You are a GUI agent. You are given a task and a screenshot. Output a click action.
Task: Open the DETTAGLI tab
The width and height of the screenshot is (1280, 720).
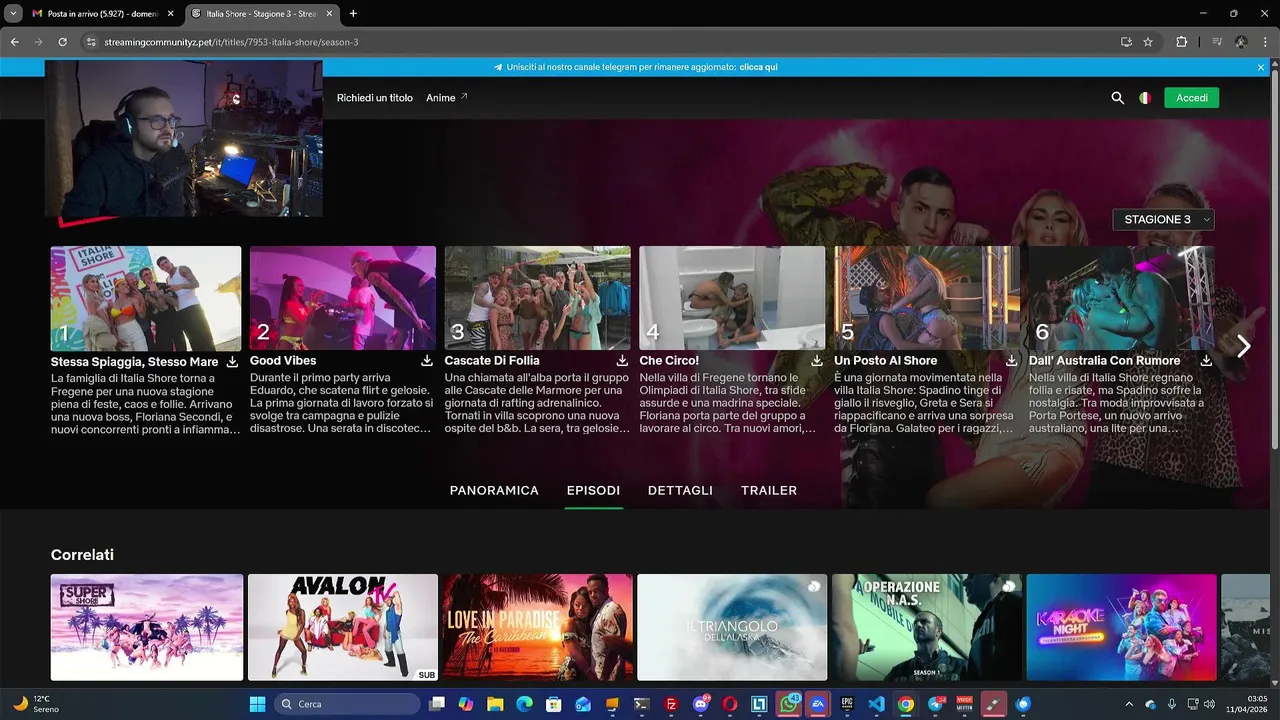tap(680, 490)
